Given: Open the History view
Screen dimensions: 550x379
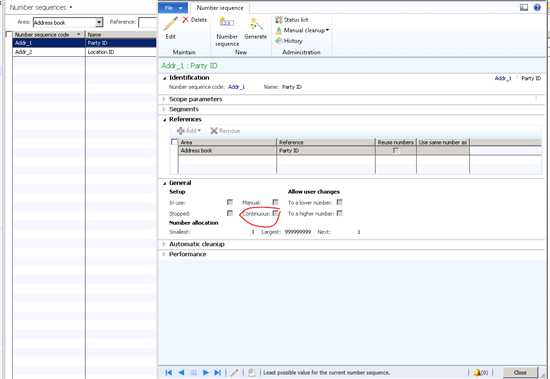Looking at the screenshot, I should (x=289, y=41).
